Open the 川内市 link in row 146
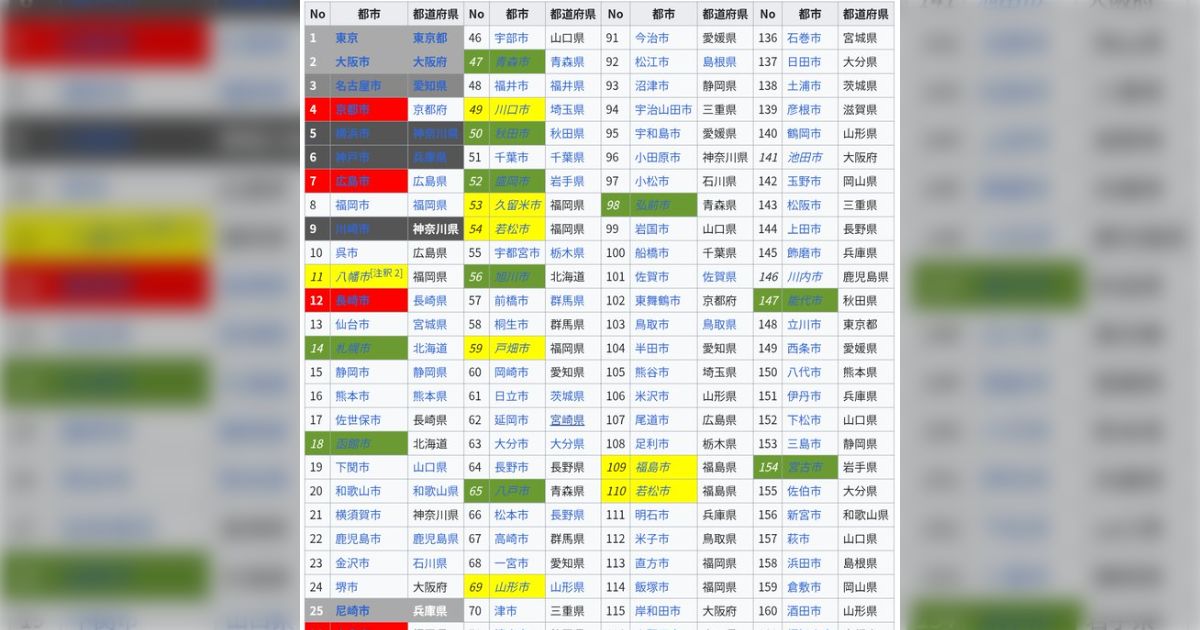 pos(804,277)
